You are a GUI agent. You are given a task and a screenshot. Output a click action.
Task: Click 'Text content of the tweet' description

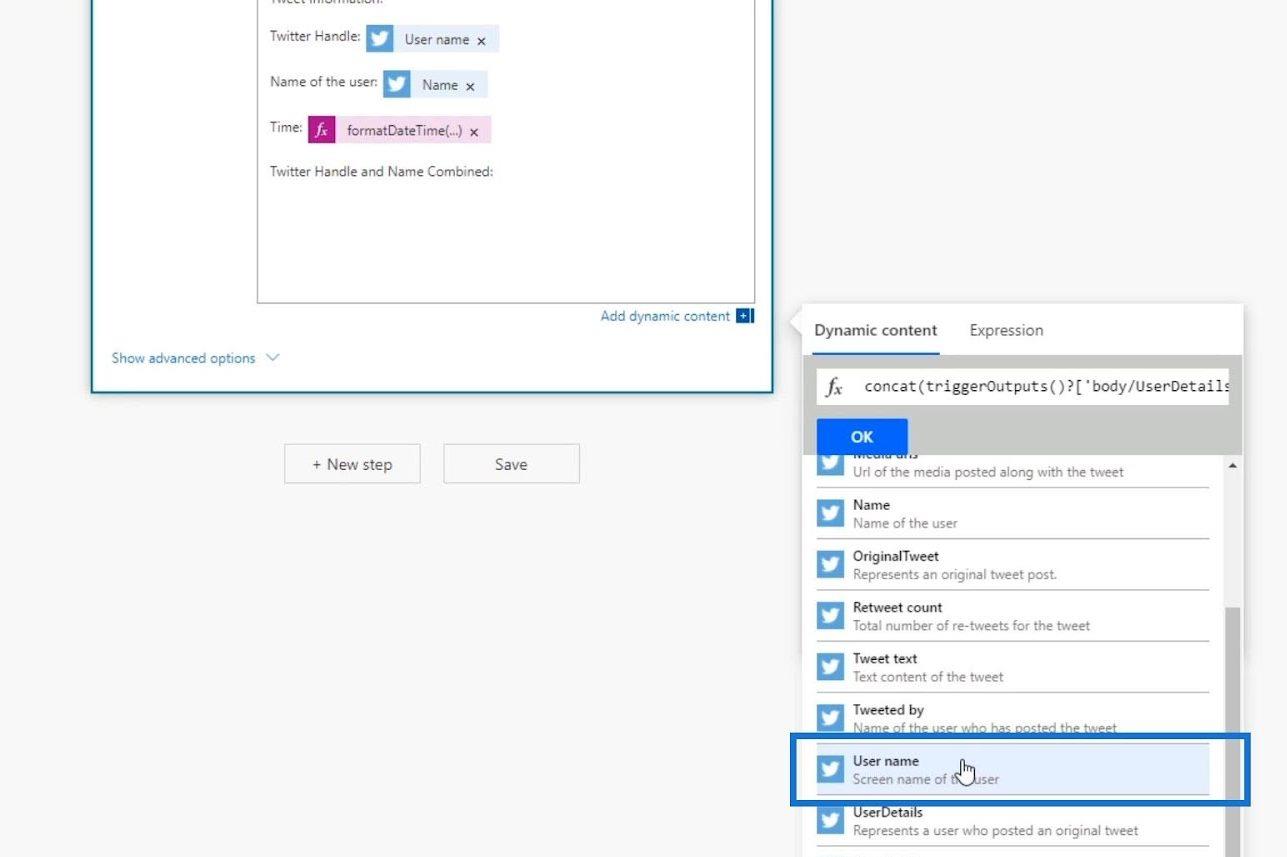[x=928, y=676]
